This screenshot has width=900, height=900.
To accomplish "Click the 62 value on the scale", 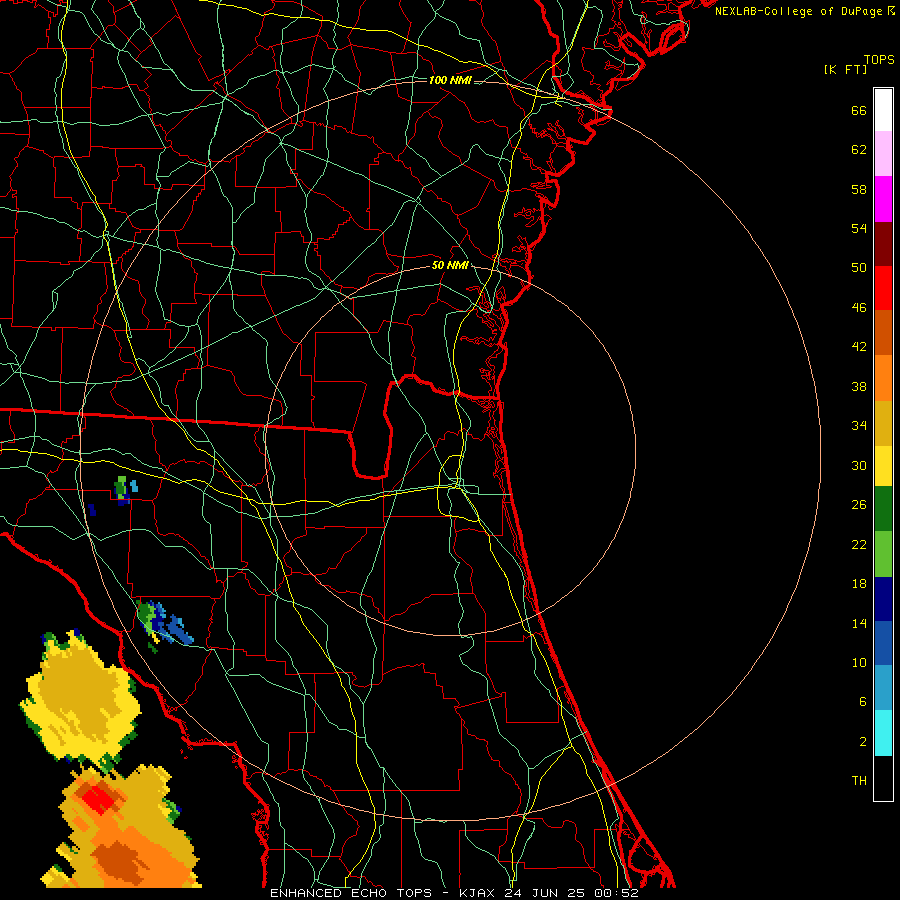I will point(859,149).
